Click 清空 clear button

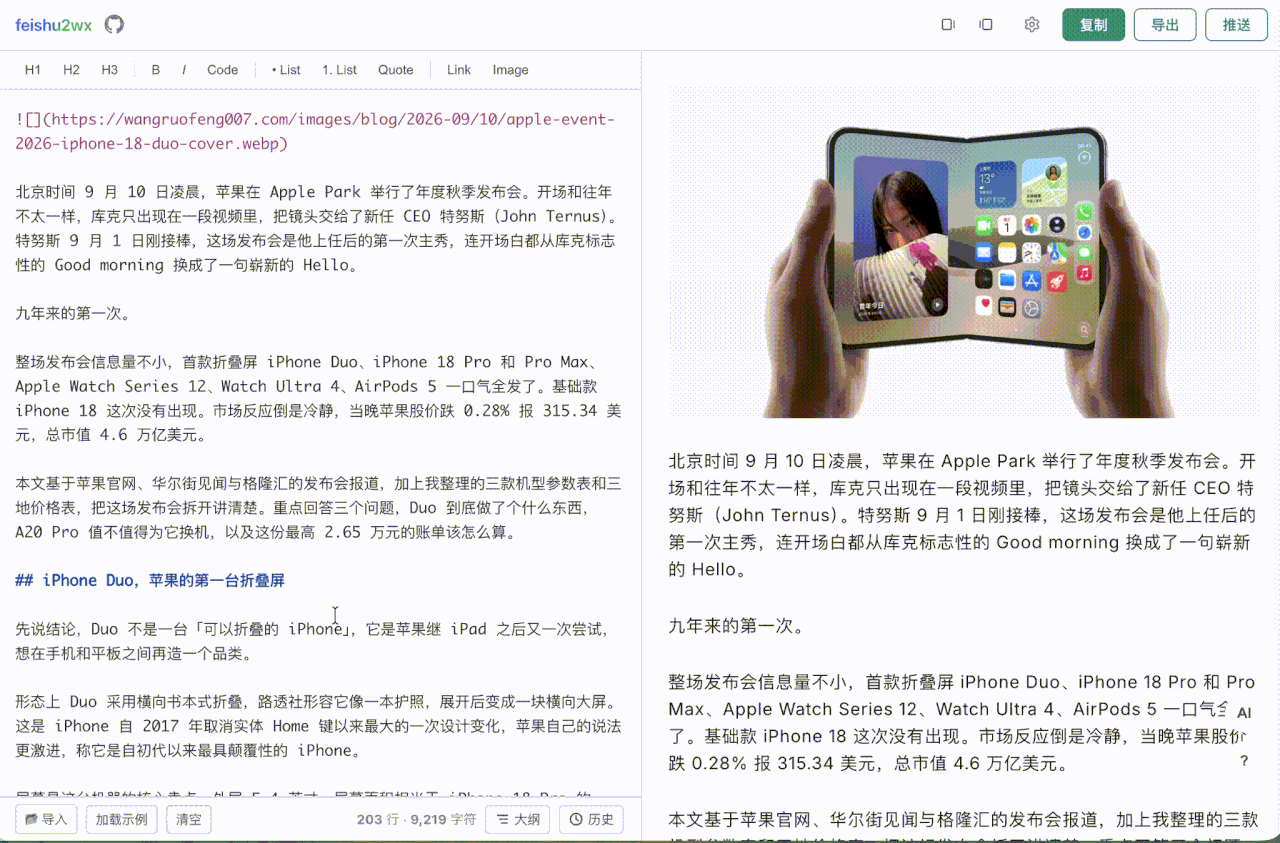click(x=188, y=820)
